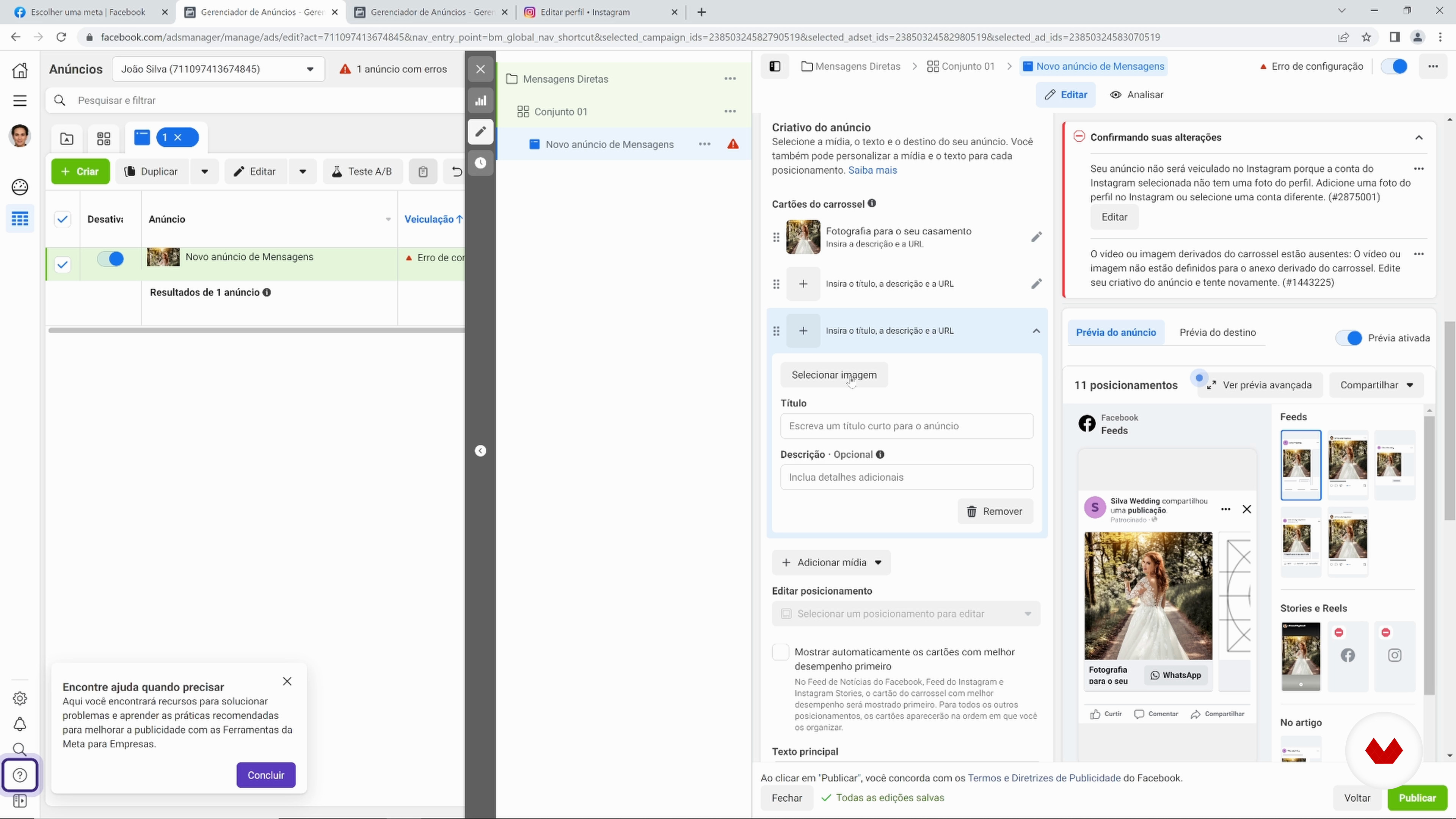
Task: Close the Encontre ajuda popup
Action: point(287,682)
